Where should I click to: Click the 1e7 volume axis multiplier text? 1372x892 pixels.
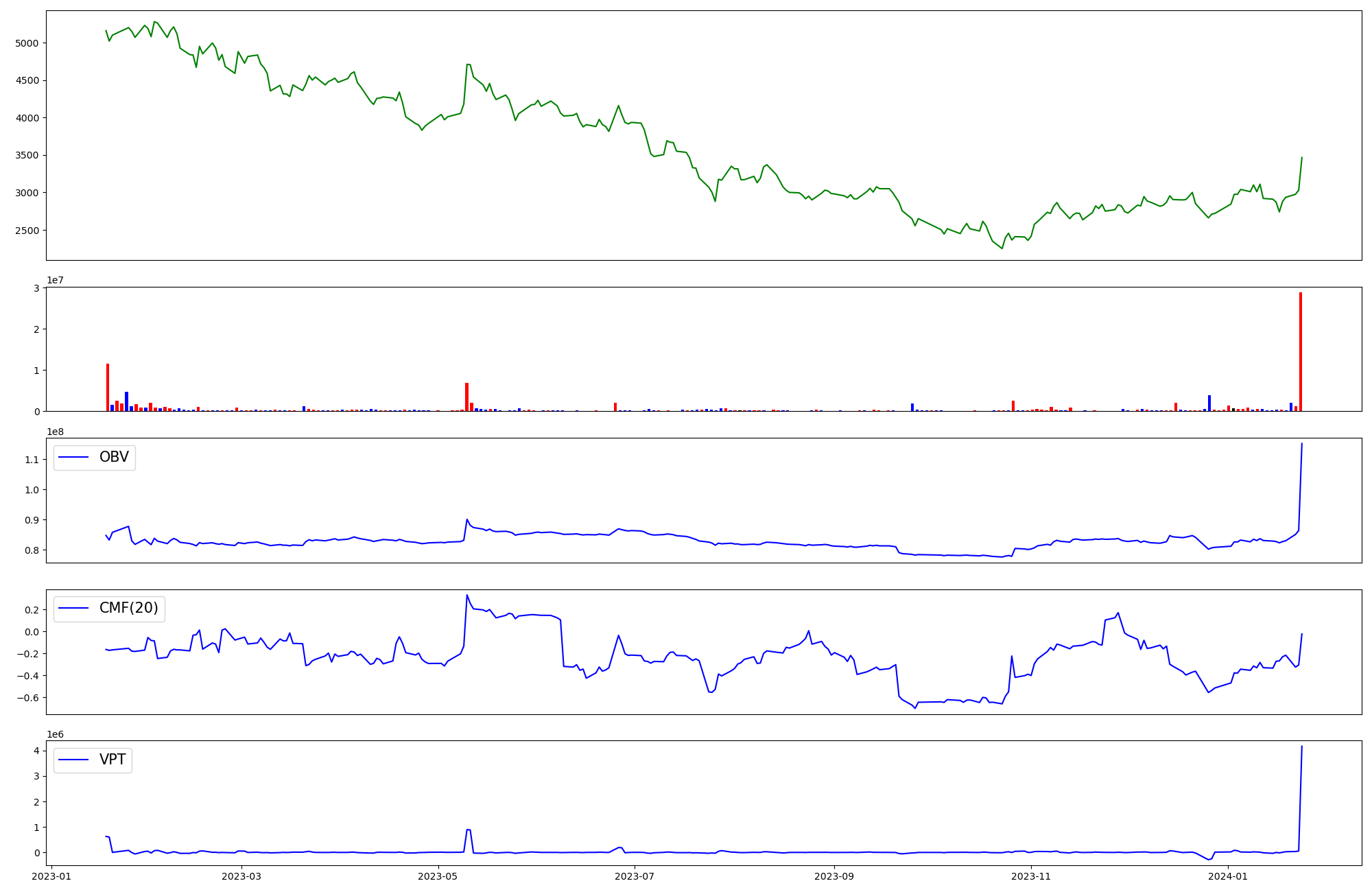point(56,280)
